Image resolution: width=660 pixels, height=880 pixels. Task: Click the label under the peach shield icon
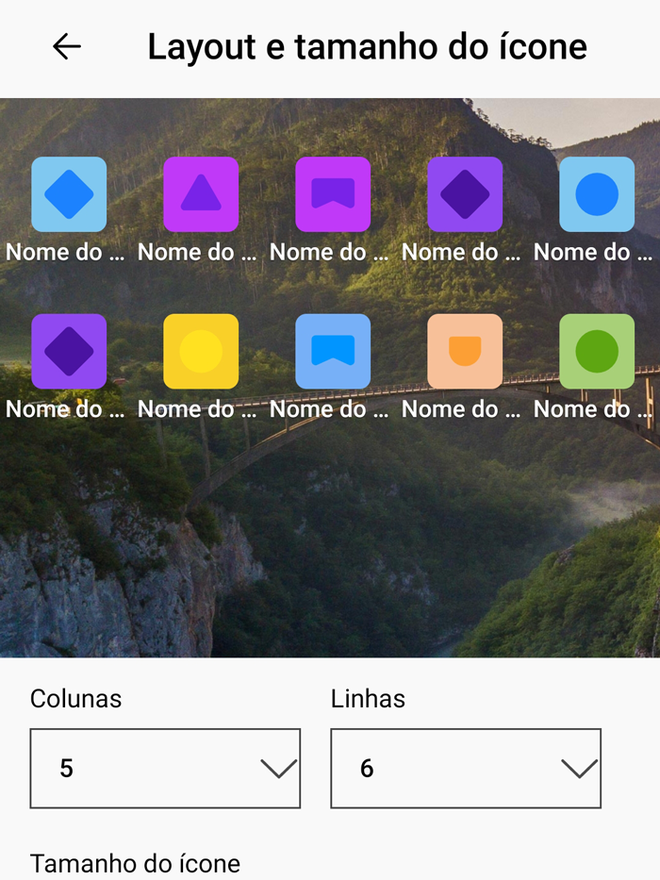point(461,409)
